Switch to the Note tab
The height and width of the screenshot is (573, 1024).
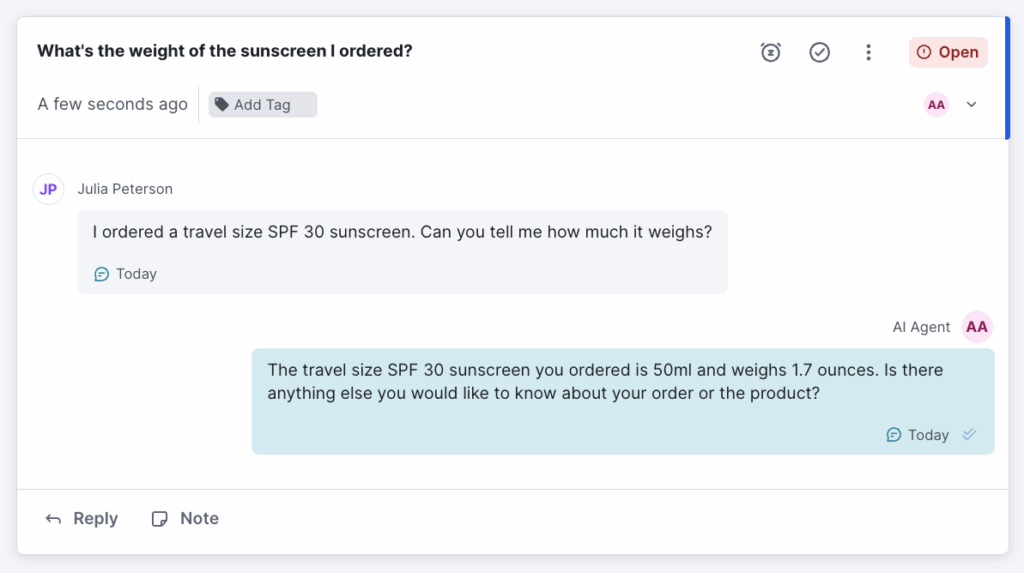pyautogui.click(x=185, y=518)
